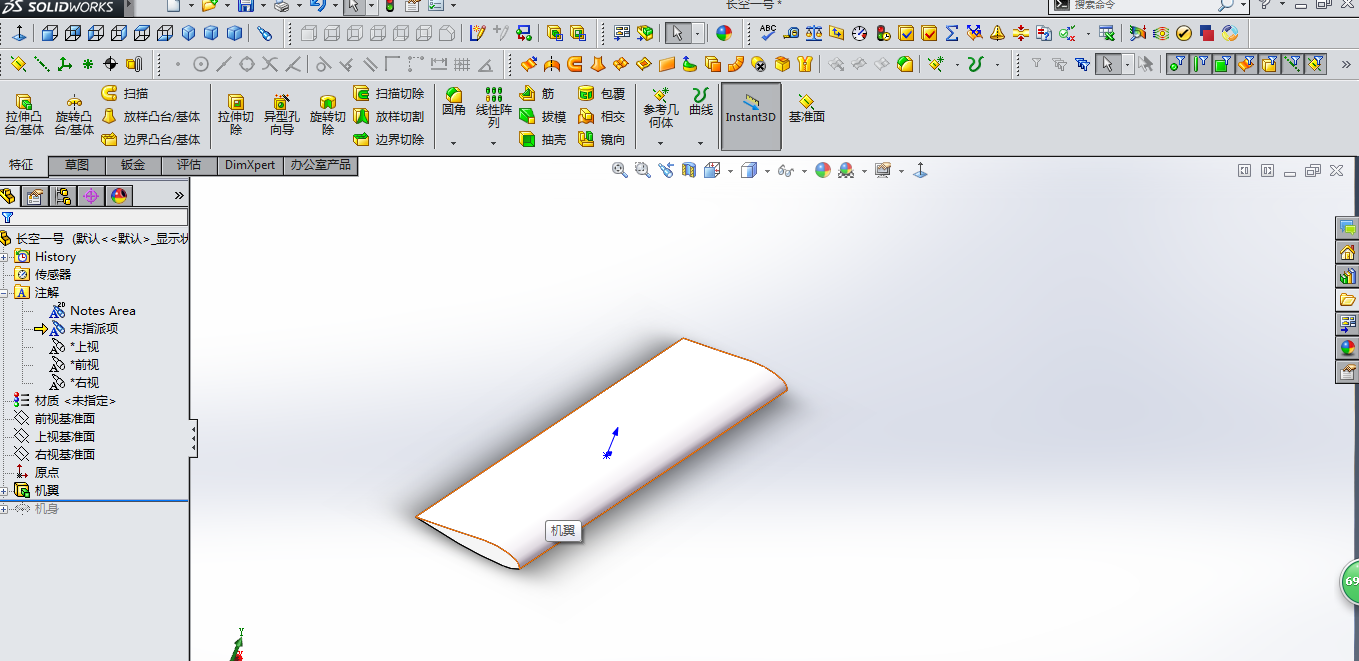The image size is (1359, 661).
Task: Switch to the 评估 evaluate tab
Action: pos(189,165)
